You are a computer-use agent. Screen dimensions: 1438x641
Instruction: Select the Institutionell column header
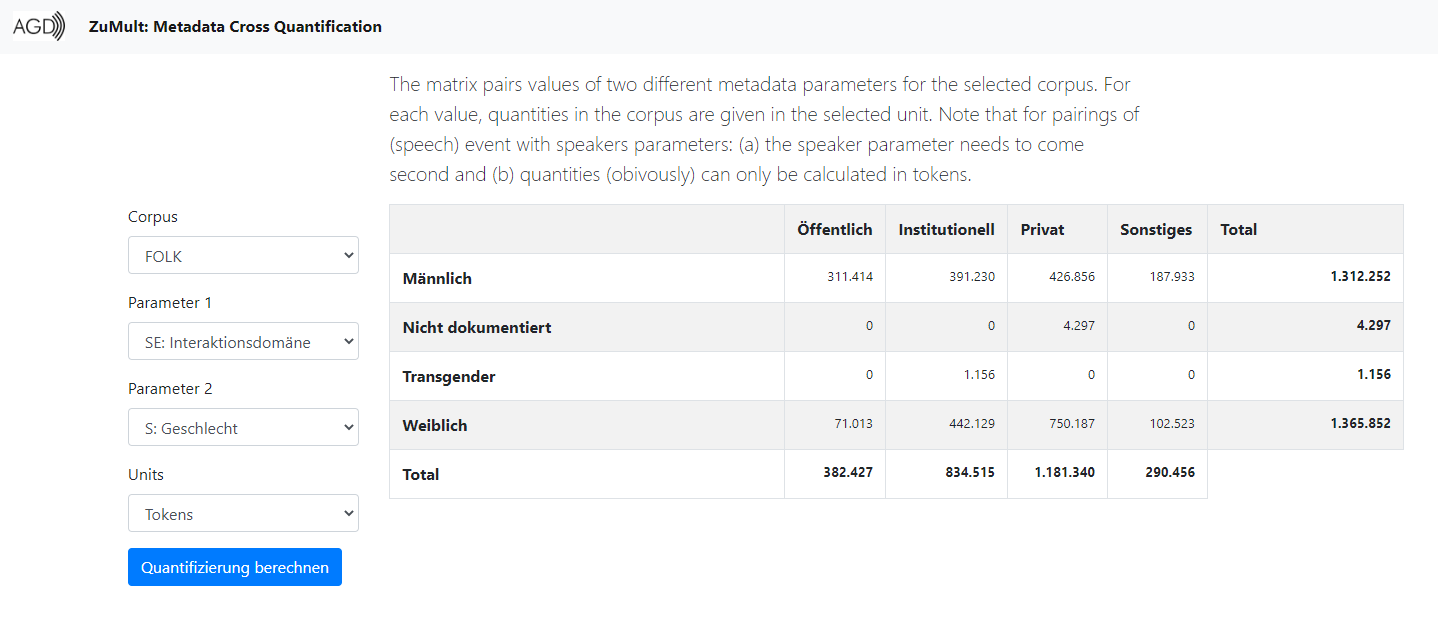click(x=946, y=229)
